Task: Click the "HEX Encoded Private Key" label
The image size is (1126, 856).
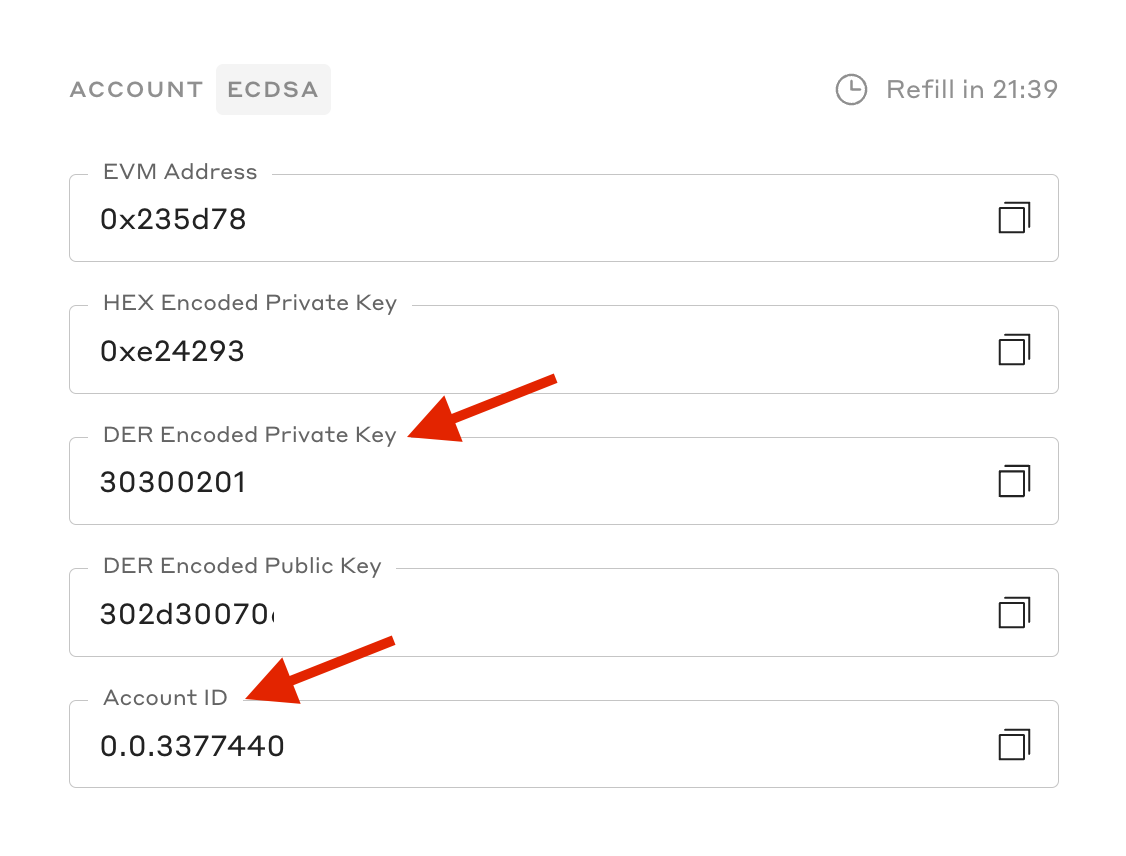Action: pos(250,303)
